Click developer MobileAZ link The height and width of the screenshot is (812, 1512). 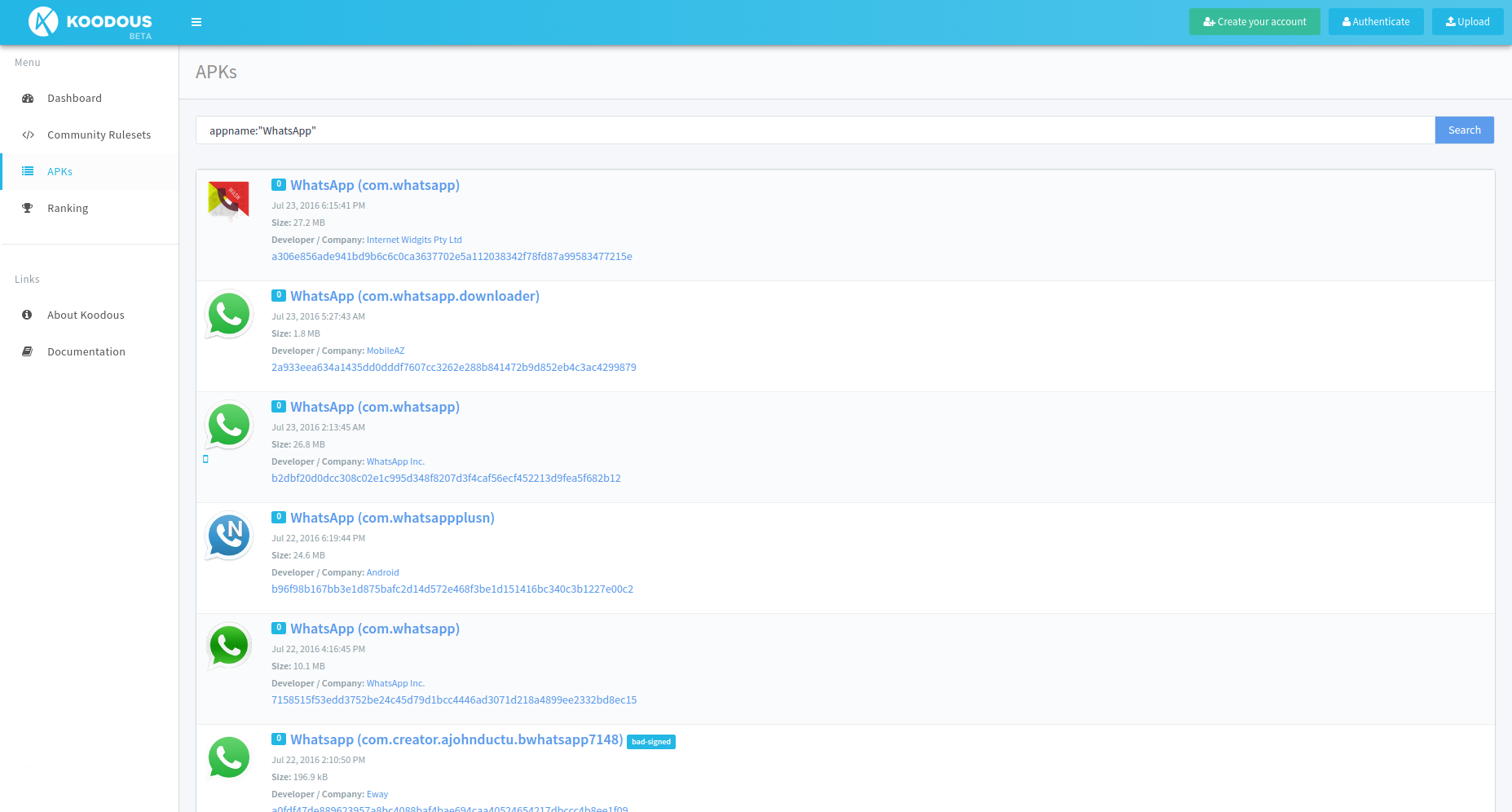point(386,351)
